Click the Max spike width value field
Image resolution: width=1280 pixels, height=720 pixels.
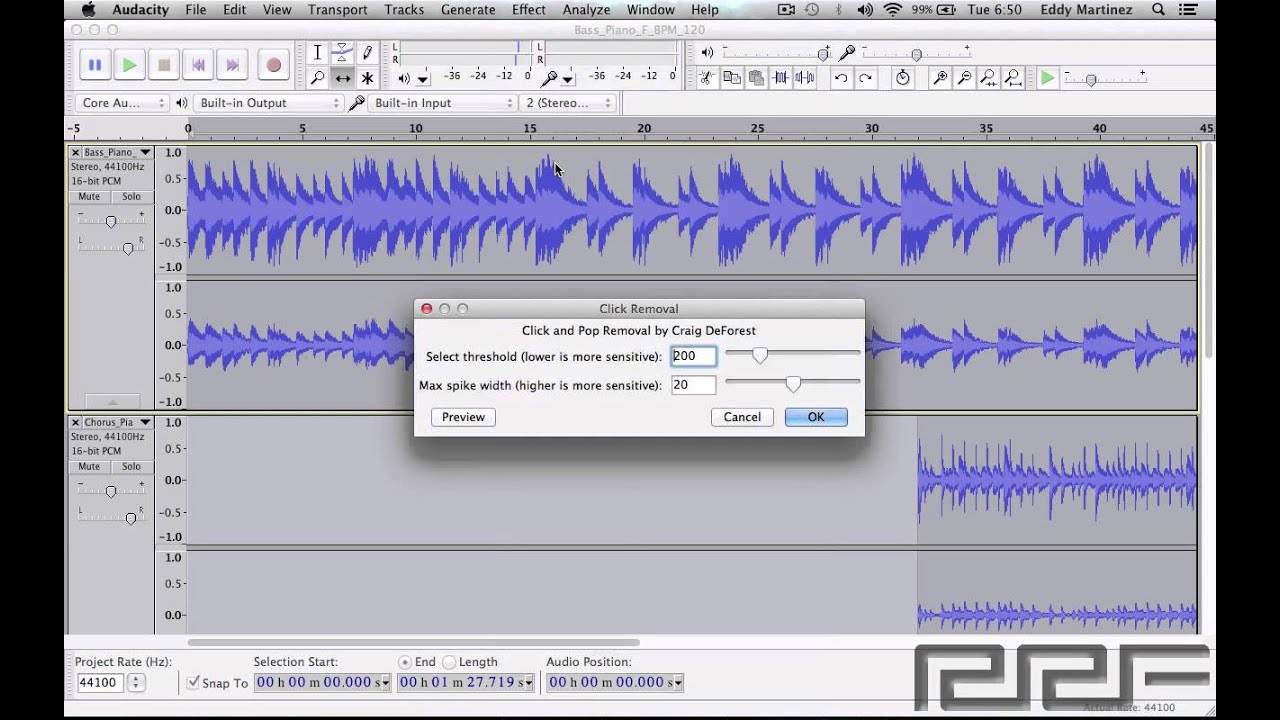694,385
